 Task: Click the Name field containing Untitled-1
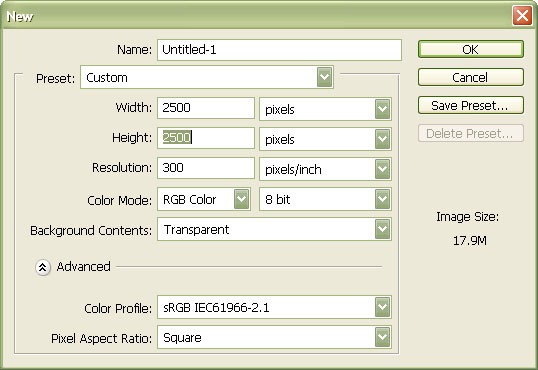[279, 50]
